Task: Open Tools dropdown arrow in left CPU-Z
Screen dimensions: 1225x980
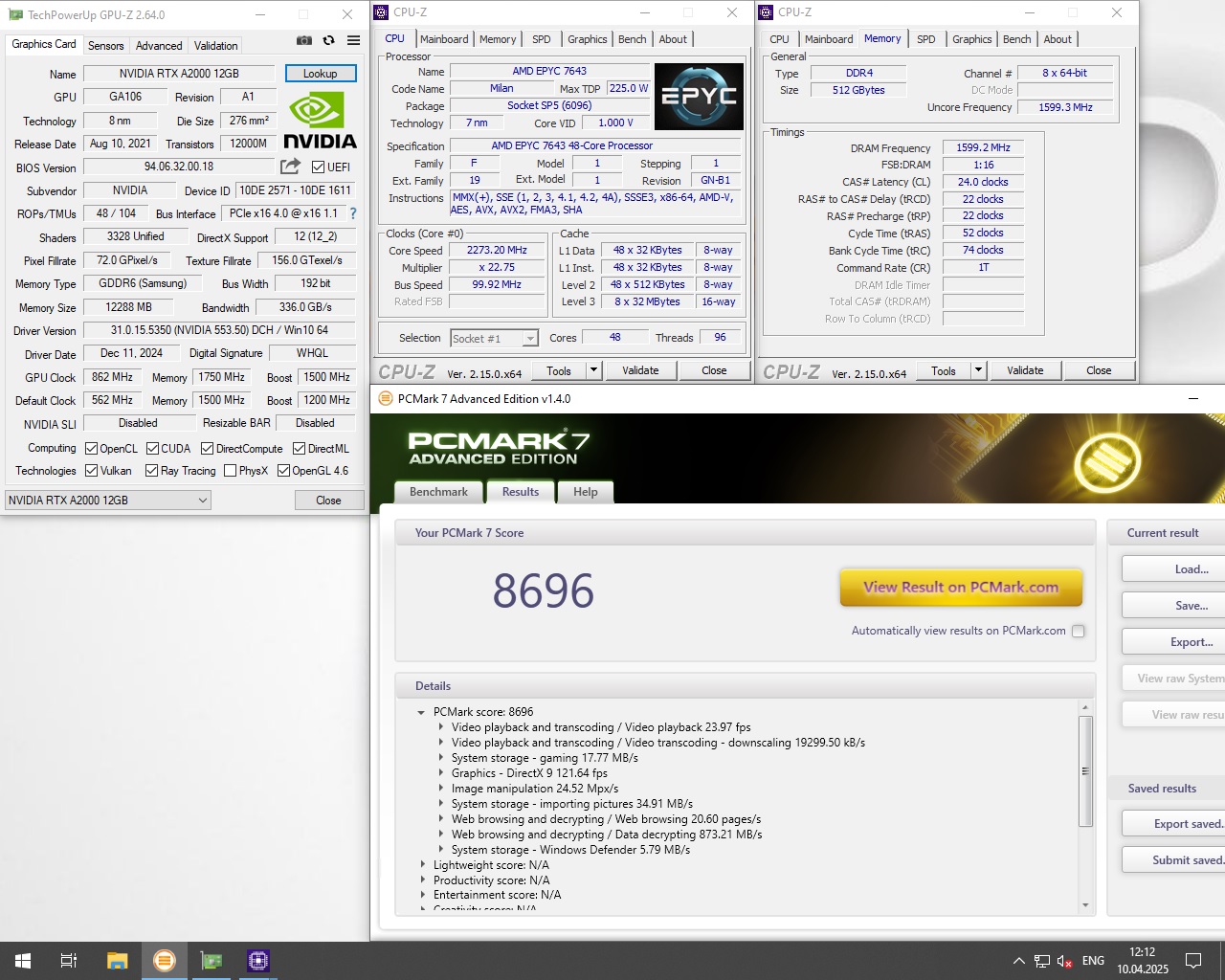Action: [x=593, y=370]
